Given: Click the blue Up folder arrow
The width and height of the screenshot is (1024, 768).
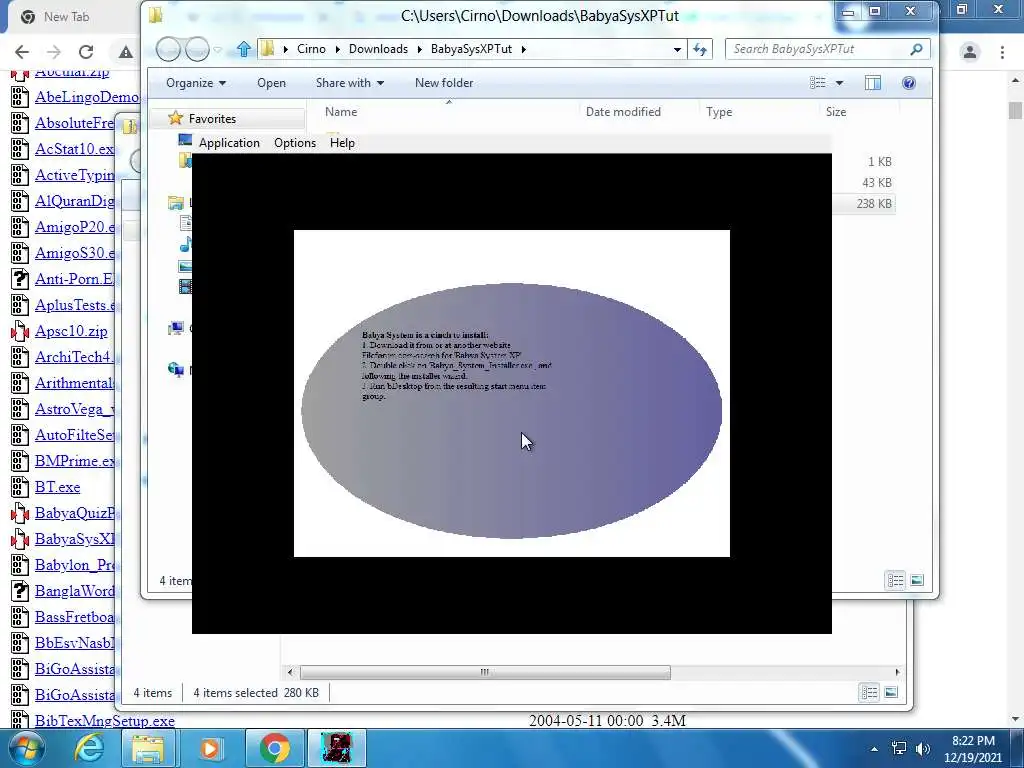Looking at the screenshot, I should tap(244, 49).
